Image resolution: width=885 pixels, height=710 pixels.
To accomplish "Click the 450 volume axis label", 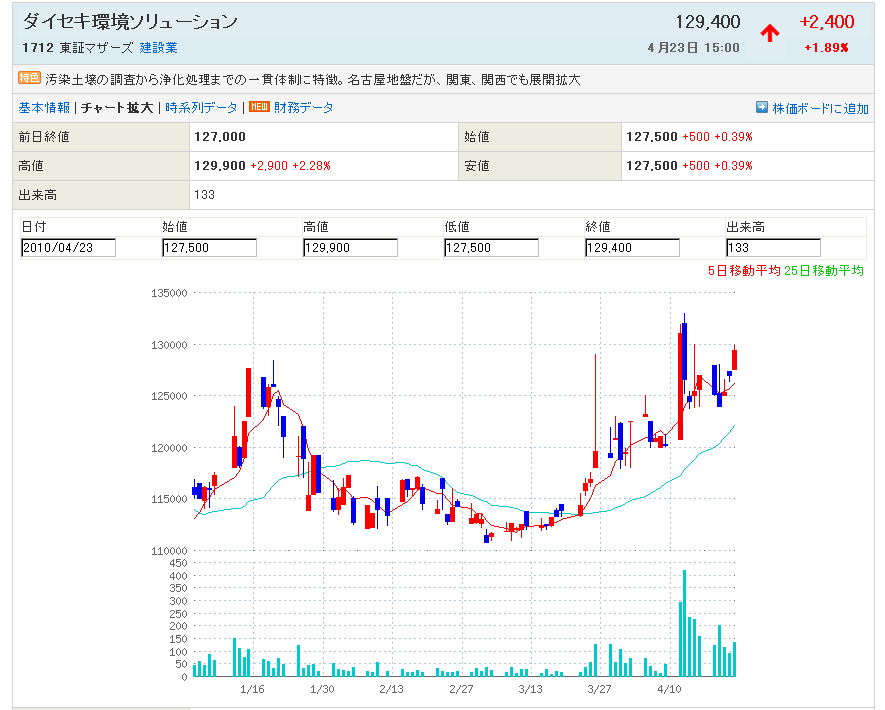I will tap(178, 563).
